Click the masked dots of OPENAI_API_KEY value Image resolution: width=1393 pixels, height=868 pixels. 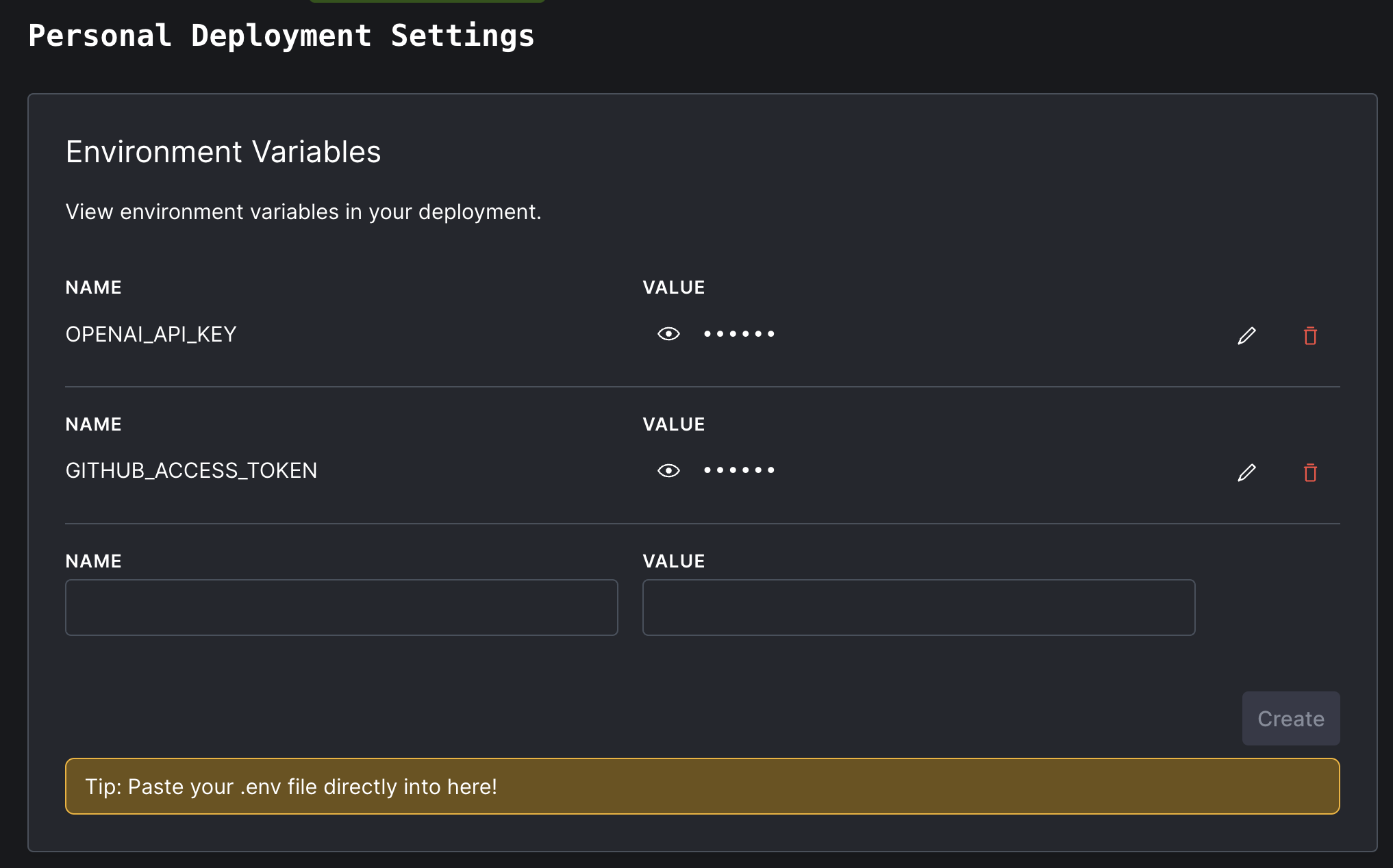[739, 334]
